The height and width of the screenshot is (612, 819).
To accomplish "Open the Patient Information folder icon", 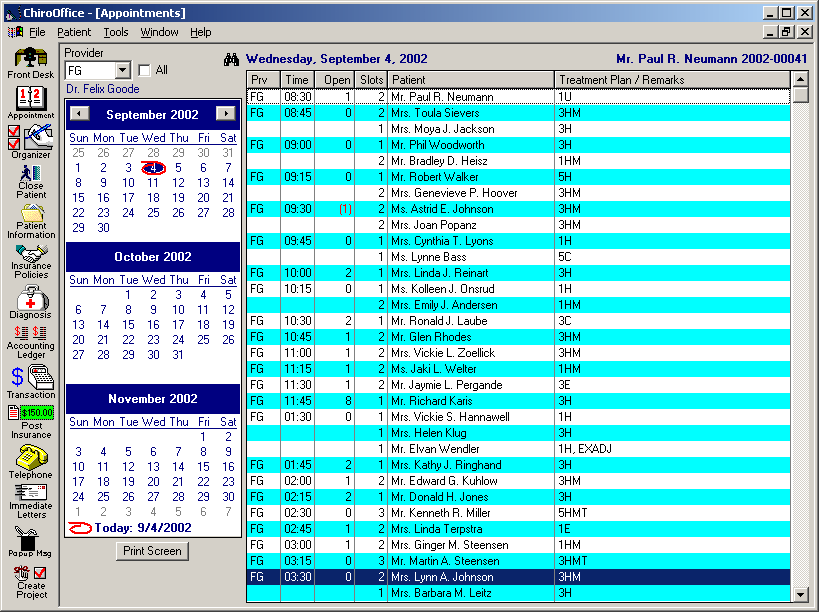I will (31, 221).
